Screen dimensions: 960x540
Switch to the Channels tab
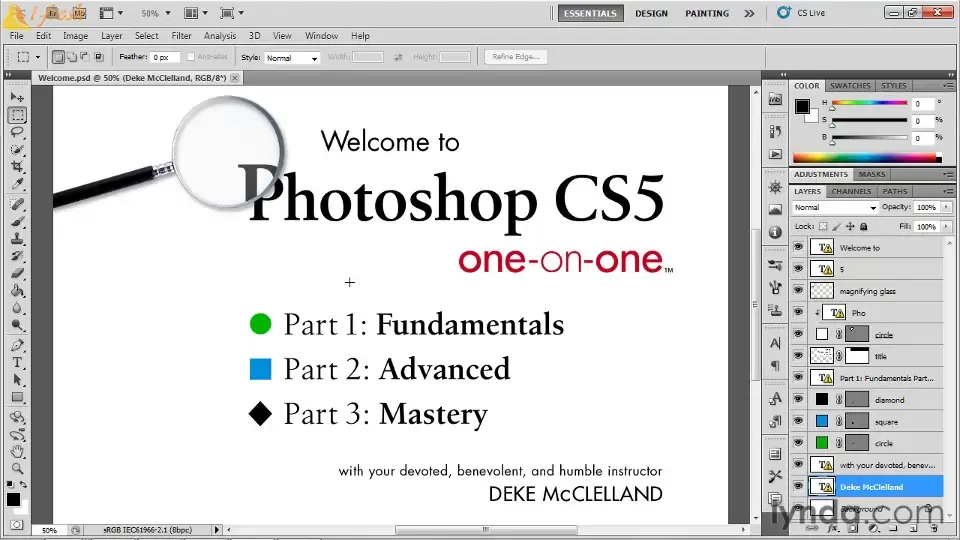pyautogui.click(x=851, y=192)
